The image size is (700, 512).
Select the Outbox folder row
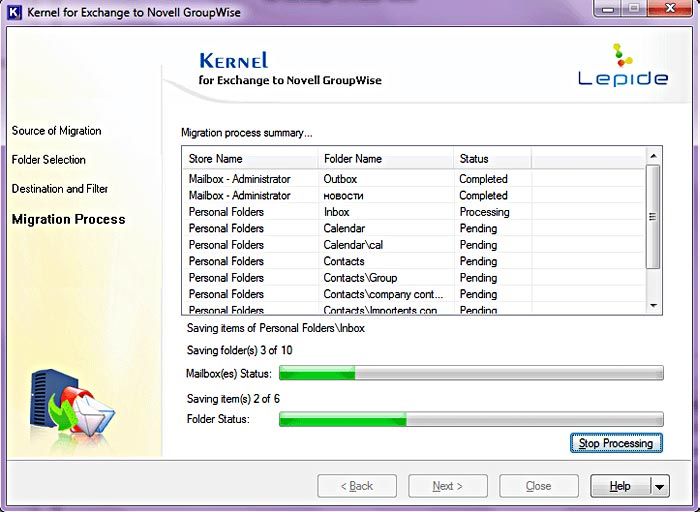click(x=414, y=179)
